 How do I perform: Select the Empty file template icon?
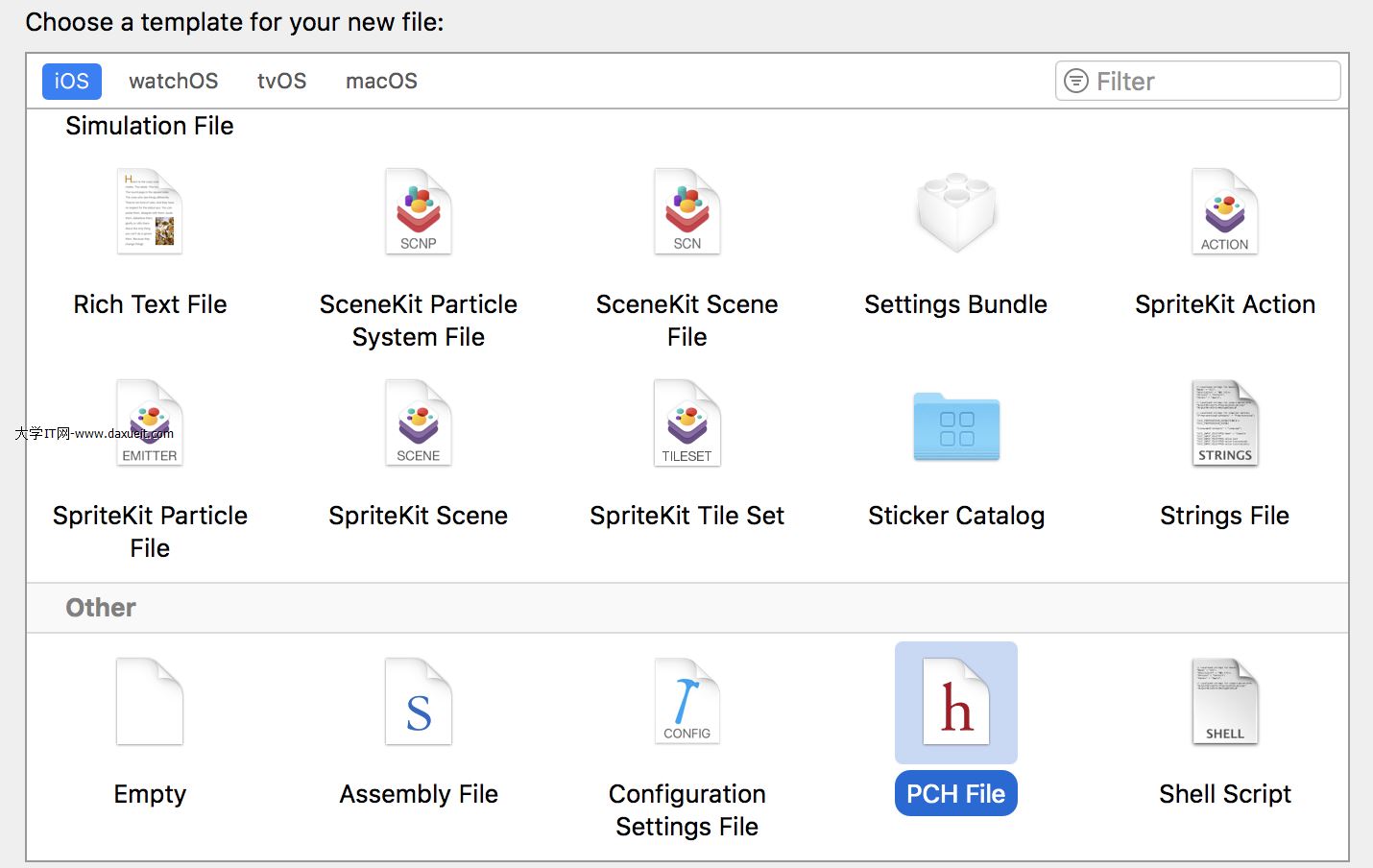[150, 702]
